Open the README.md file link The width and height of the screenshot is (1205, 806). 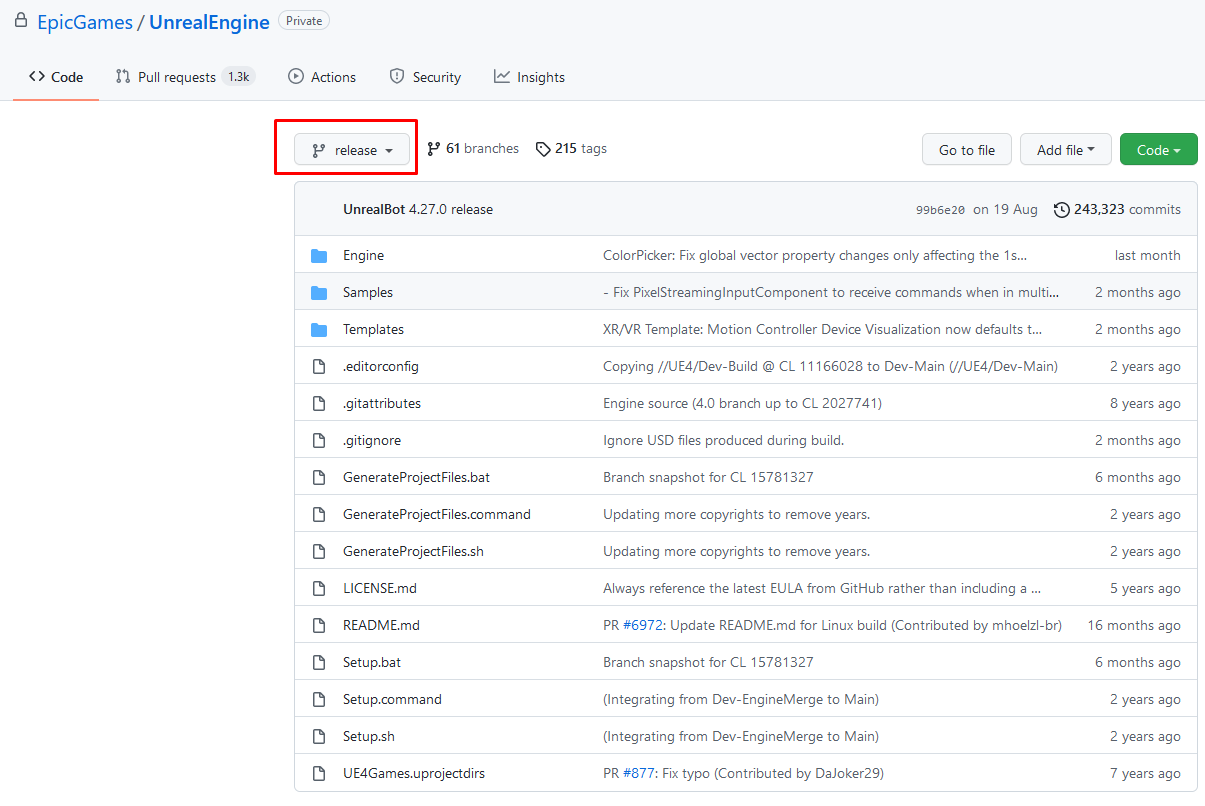pyautogui.click(x=381, y=626)
